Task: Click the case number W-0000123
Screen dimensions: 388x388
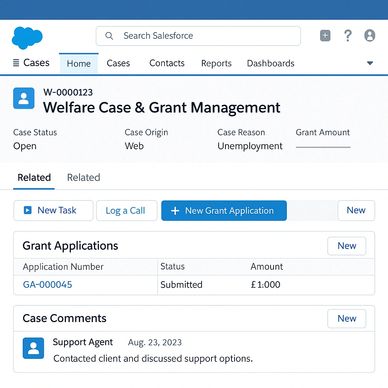Action: [x=68, y=93]
